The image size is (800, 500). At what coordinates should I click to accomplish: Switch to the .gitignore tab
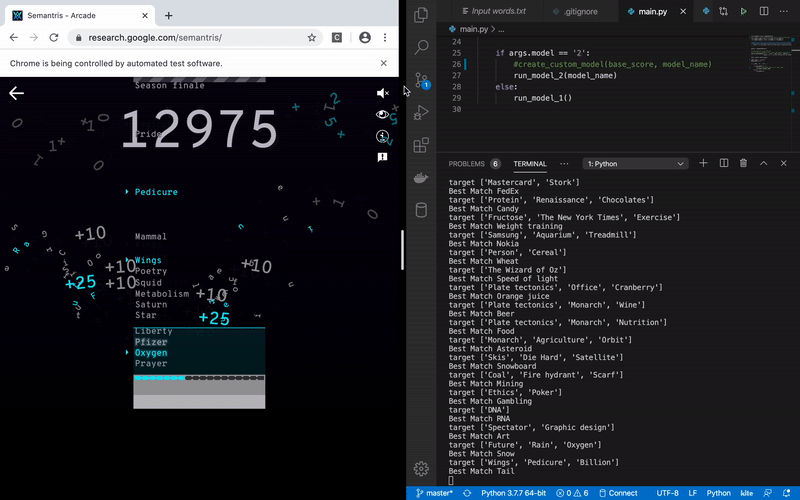[x=581, y=11]
